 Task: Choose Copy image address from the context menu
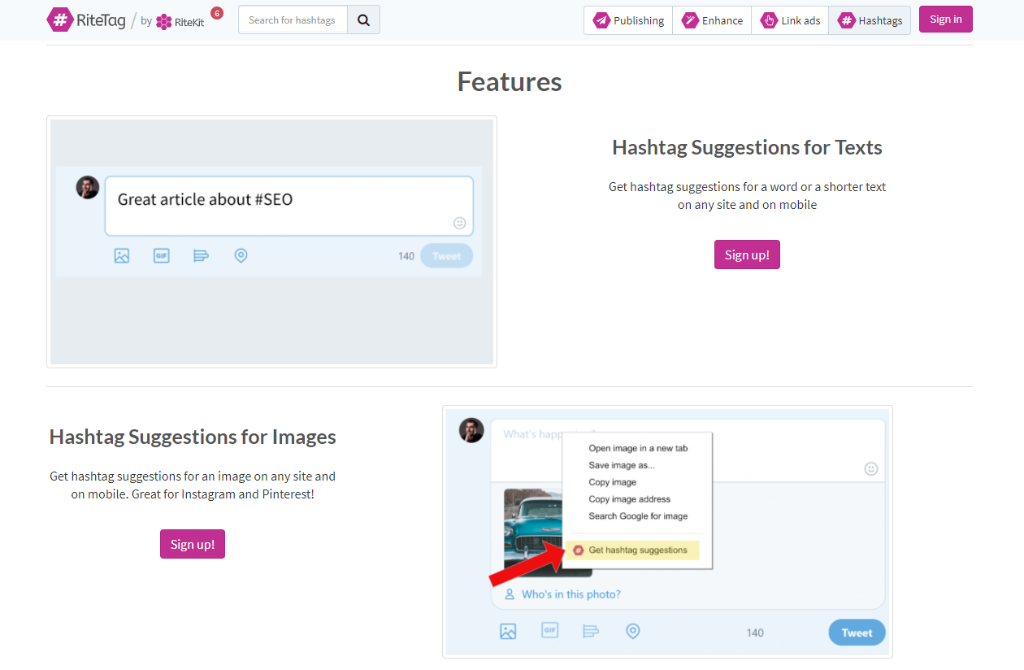pyautogui.click(x=630, y=499)
